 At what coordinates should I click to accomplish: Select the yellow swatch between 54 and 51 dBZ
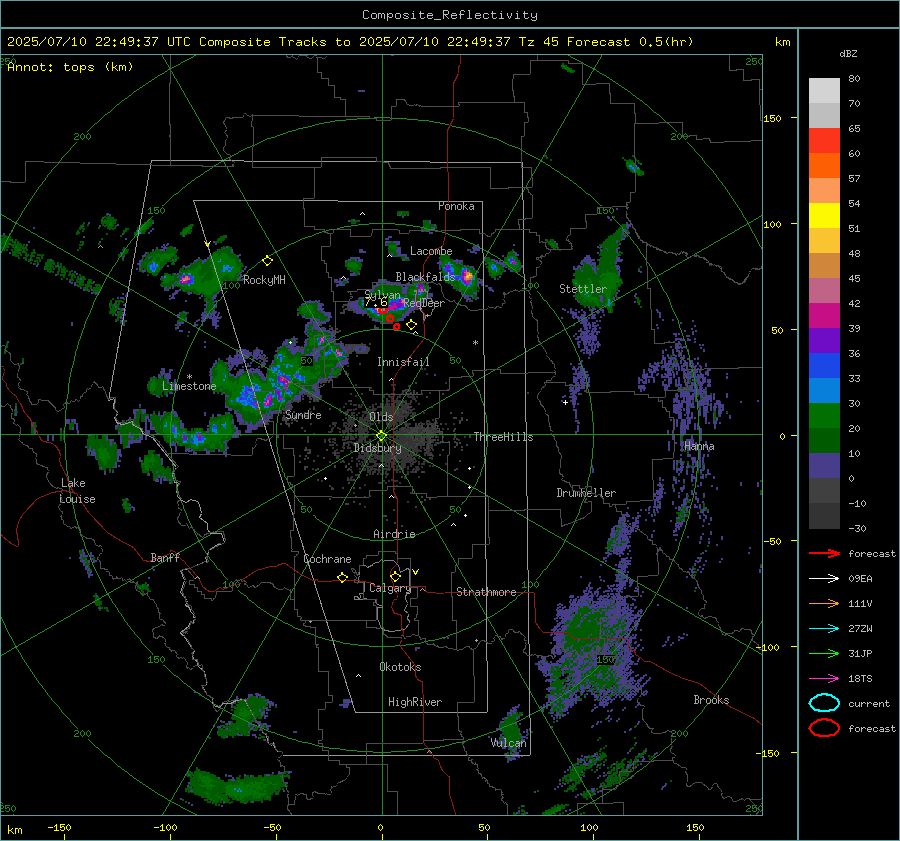pyautogui.click(x=824, y=216)
